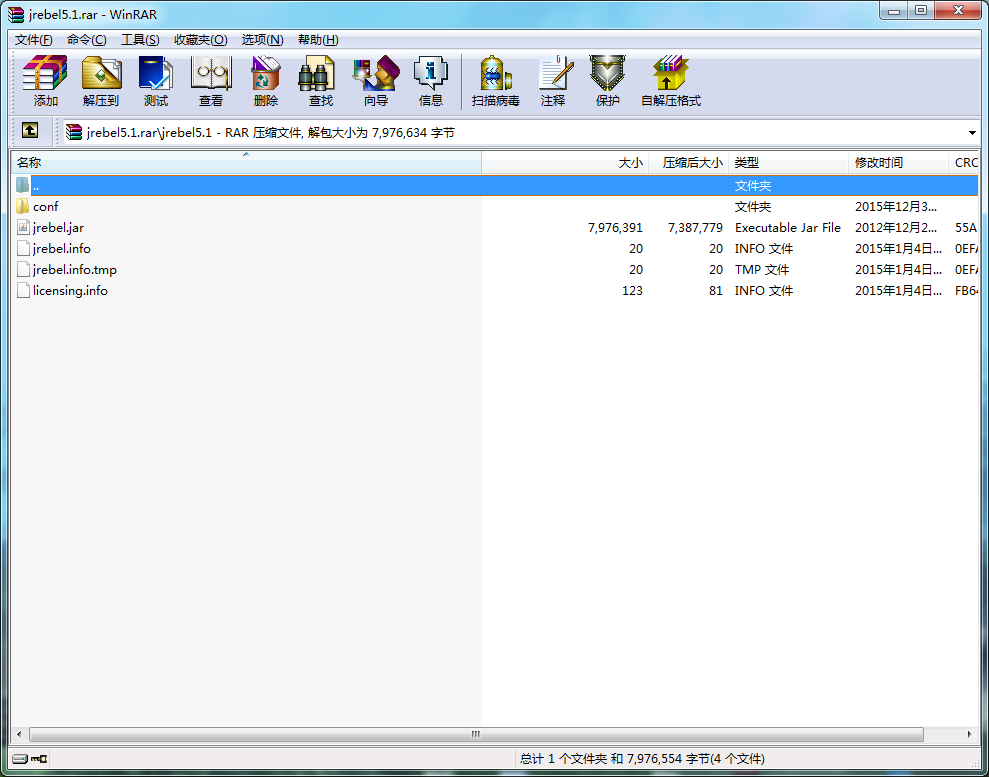Click the licensing.info file icon
Viewport: 989px width, 777px height.
(23, 290)
